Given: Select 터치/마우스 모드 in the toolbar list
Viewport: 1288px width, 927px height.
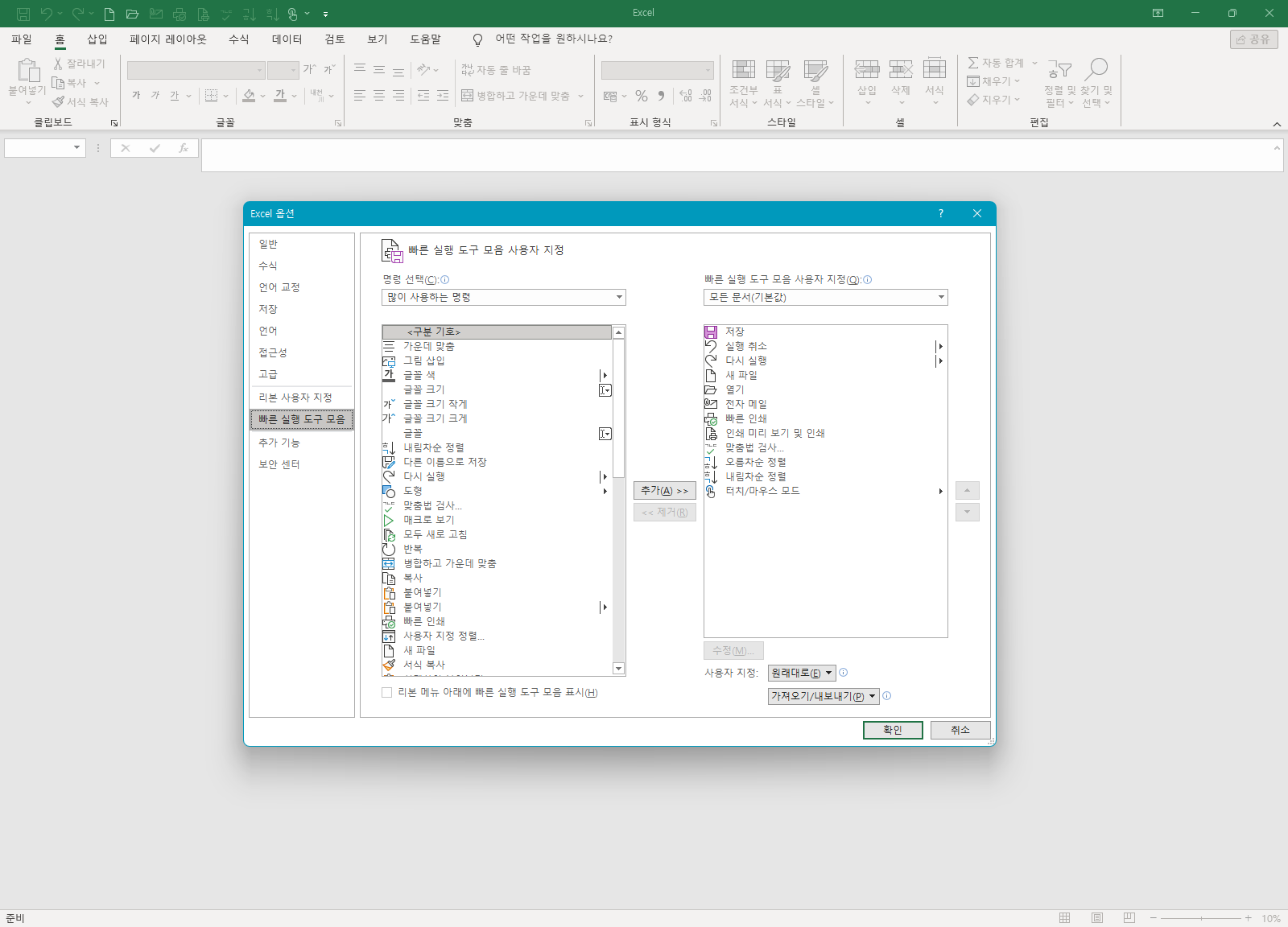Looking at the screenshot, I should [825, 491].
